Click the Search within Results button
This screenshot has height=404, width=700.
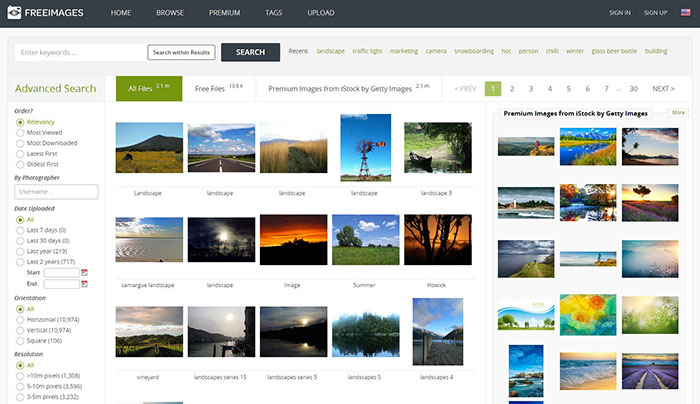pos(180,52)
